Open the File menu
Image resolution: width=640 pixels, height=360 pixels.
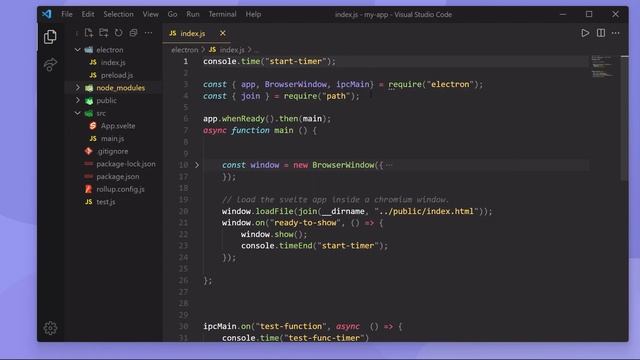click(x=67, y=14)
